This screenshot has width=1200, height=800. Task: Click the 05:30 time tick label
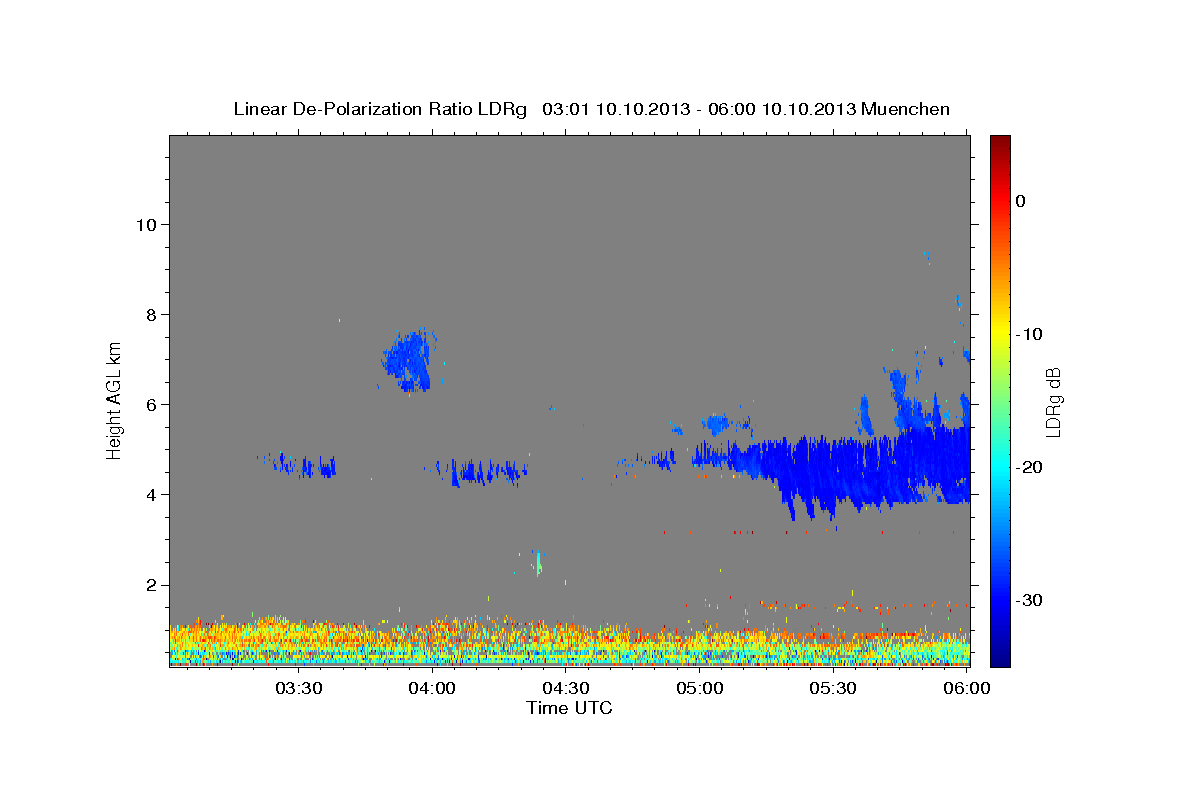tap(834, 689)
